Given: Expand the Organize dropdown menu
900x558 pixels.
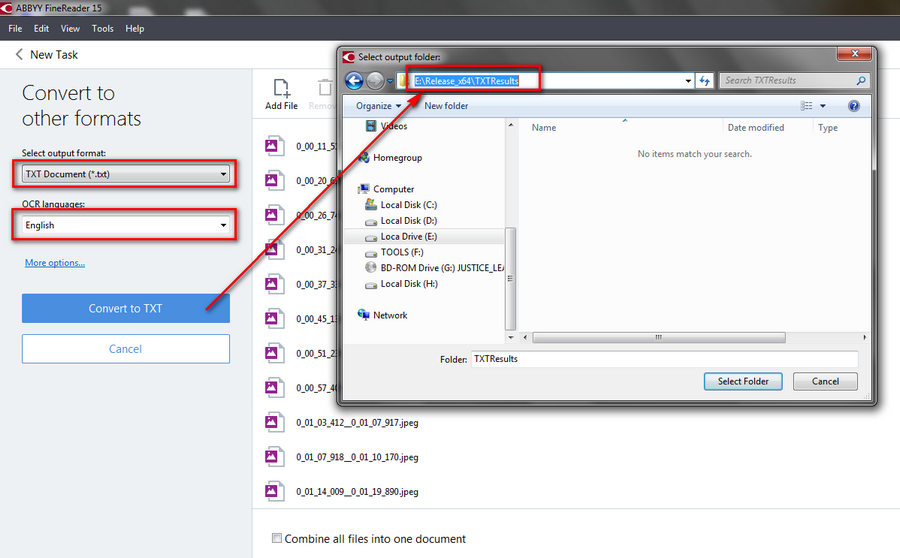Looking at the screenshot, I should click(x=378, y=106).
